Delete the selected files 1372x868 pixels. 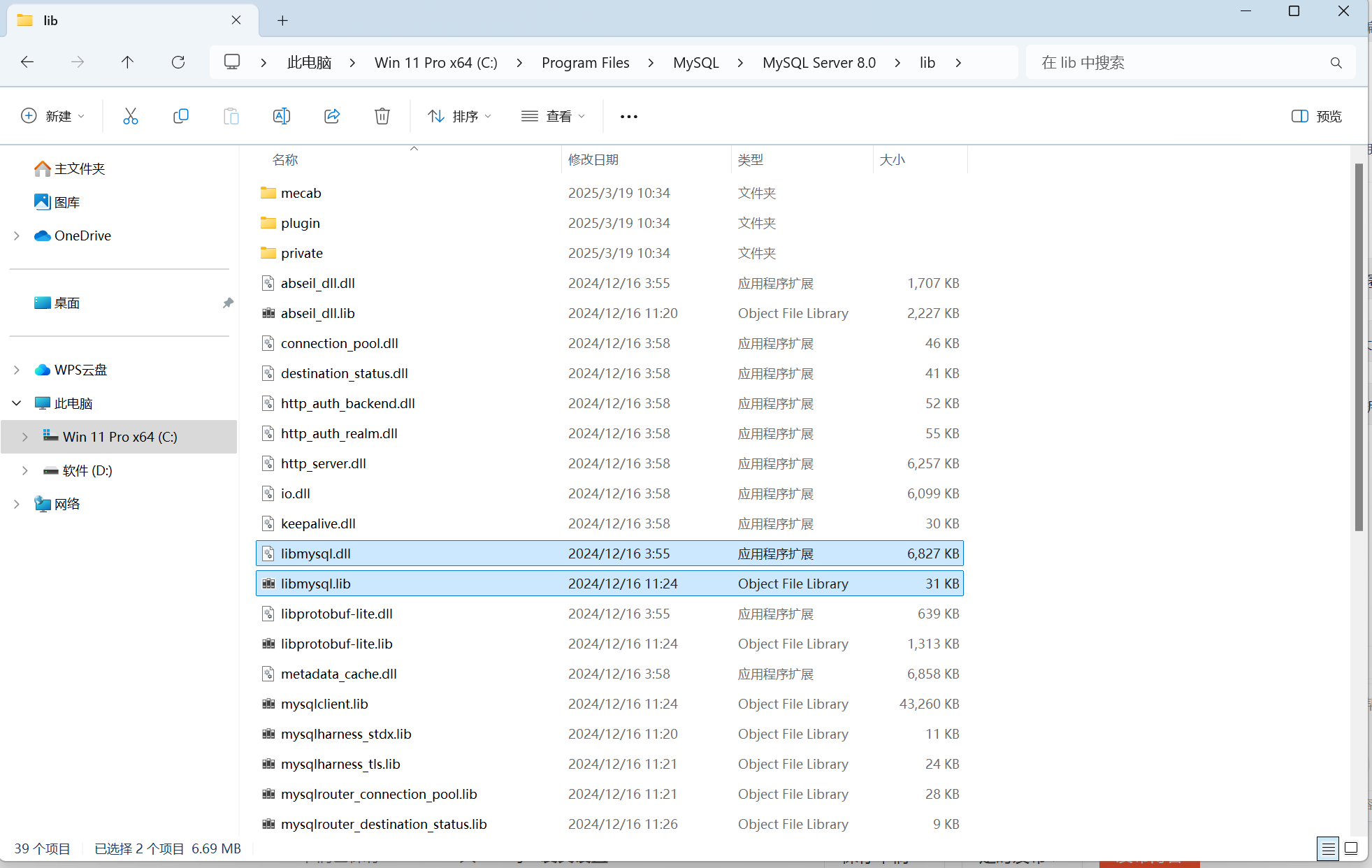[382, 116]
